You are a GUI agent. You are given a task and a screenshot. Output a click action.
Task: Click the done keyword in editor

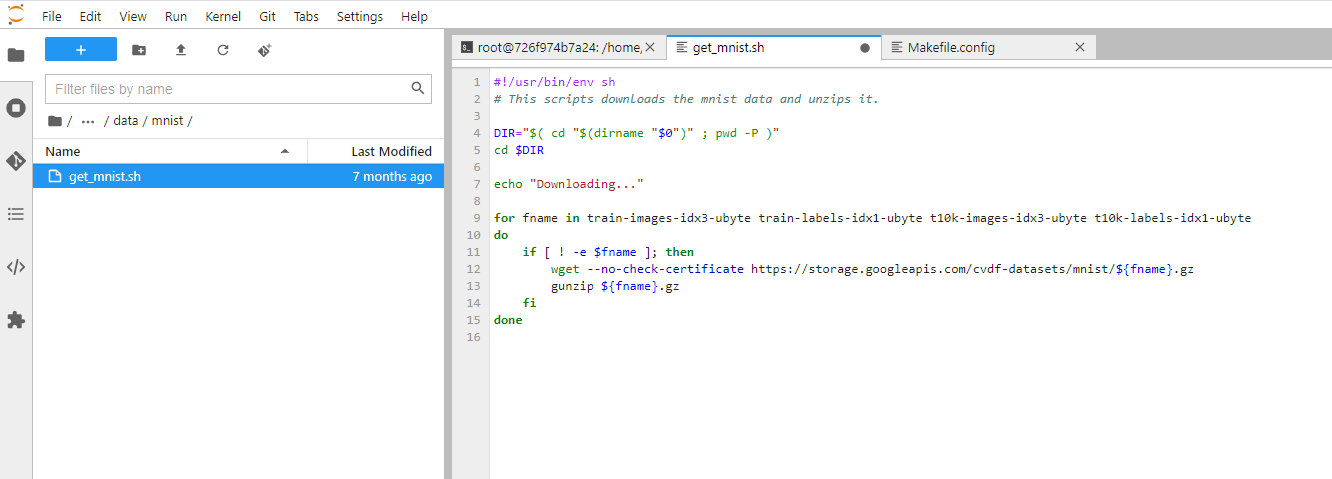pos(508,320)
